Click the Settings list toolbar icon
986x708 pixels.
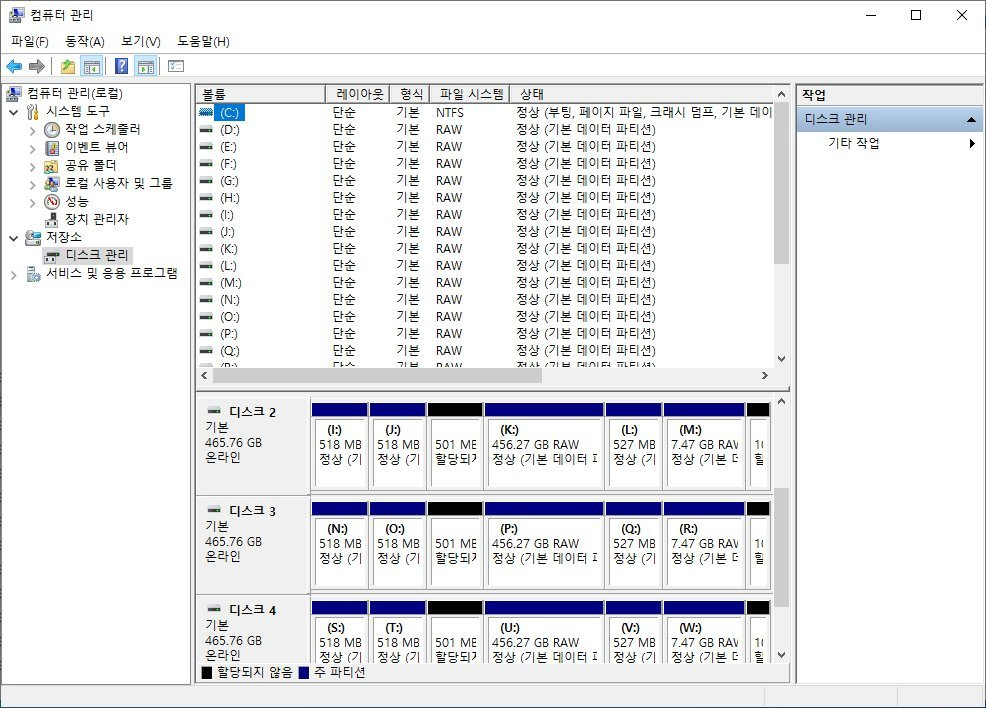click(176, 66)
